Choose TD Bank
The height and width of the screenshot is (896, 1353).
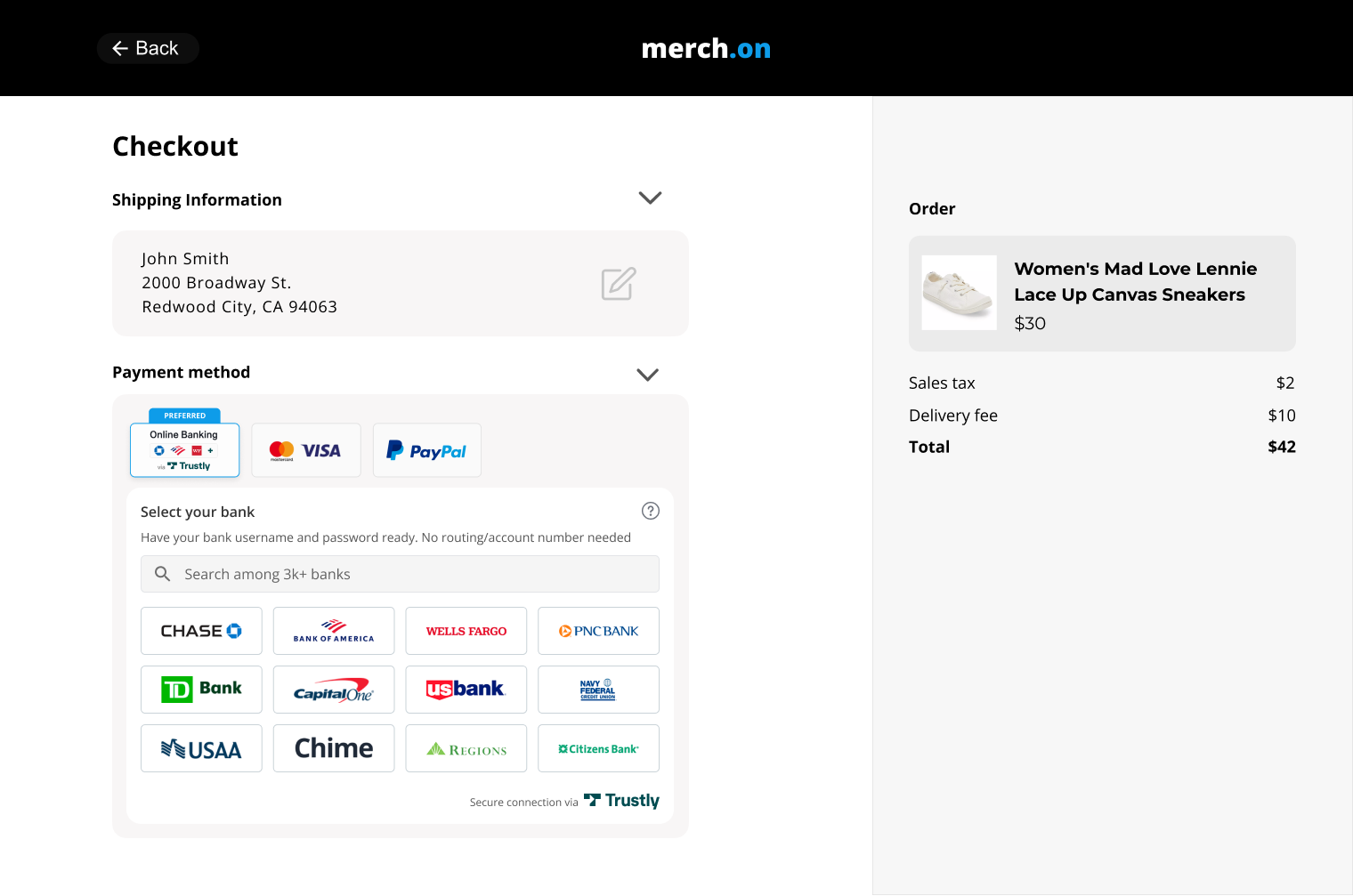pos(201,690)
